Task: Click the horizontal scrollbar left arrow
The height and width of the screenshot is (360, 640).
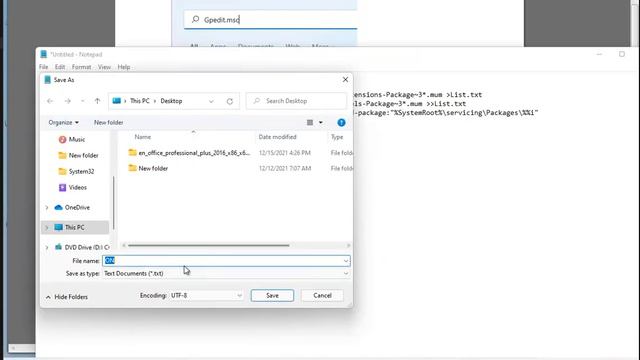Action: tap(124, 245)
